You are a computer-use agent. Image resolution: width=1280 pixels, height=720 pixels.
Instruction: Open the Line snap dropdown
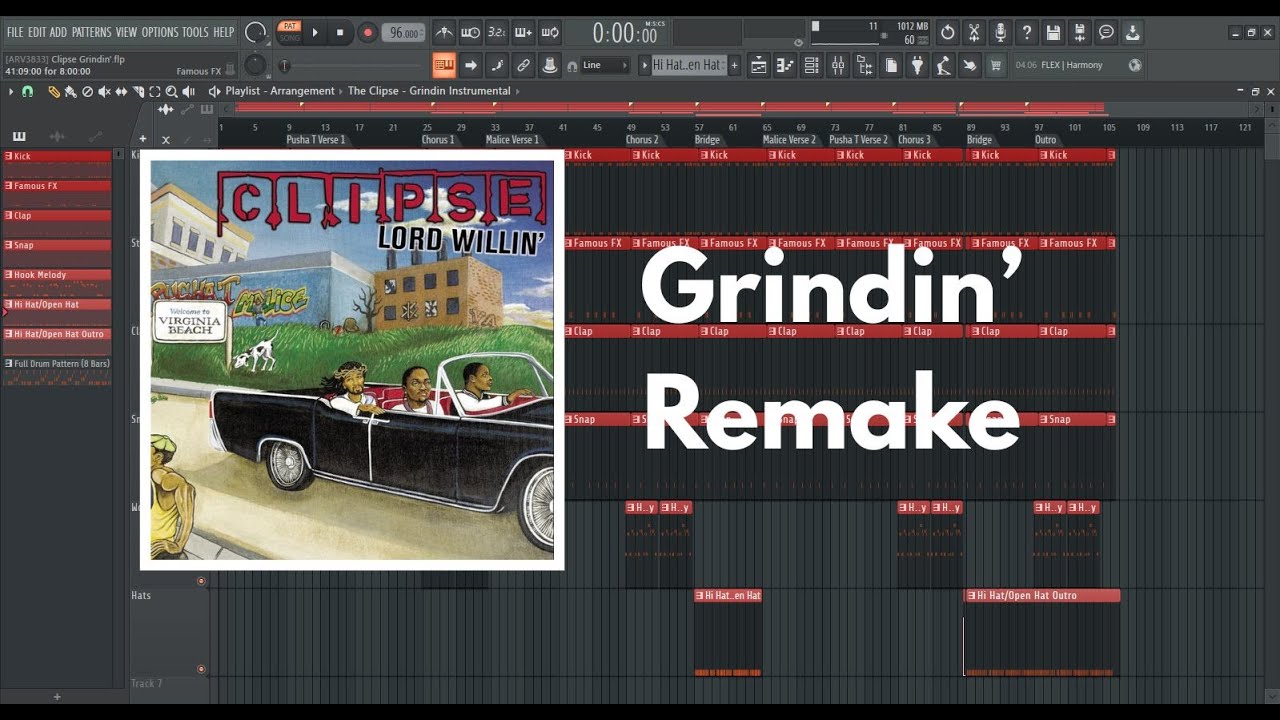(x=605, y=65)
